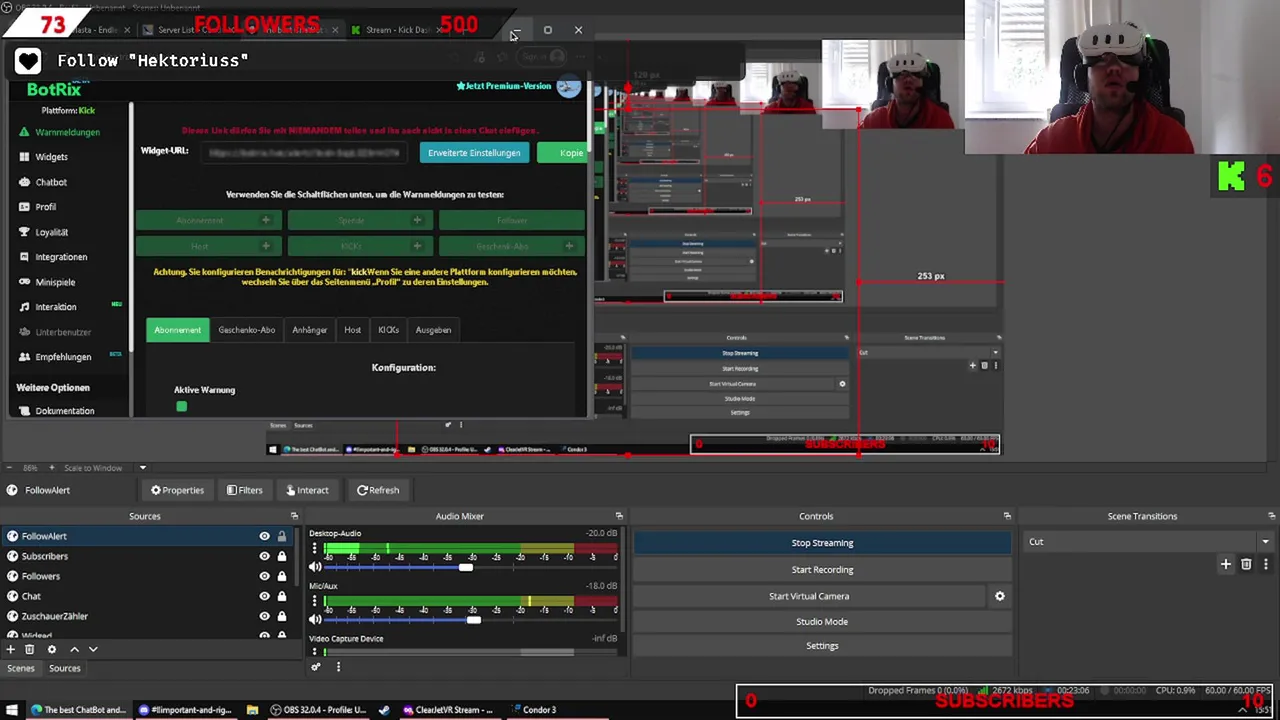The image size is (1280, 720).
Task: Open Loyalität in BotRix sidebar
Action: click(51, 232)
